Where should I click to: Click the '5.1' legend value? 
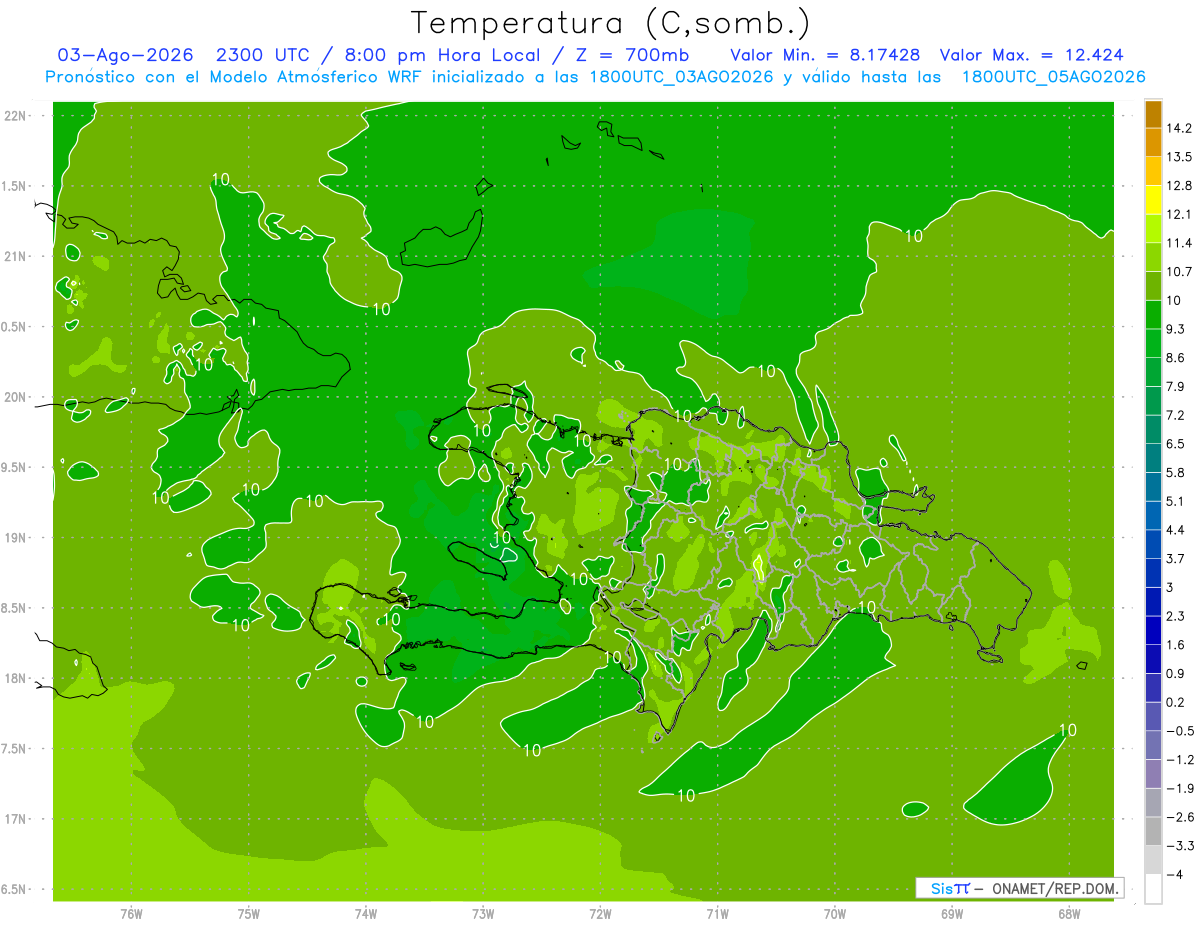[1176, 501]
